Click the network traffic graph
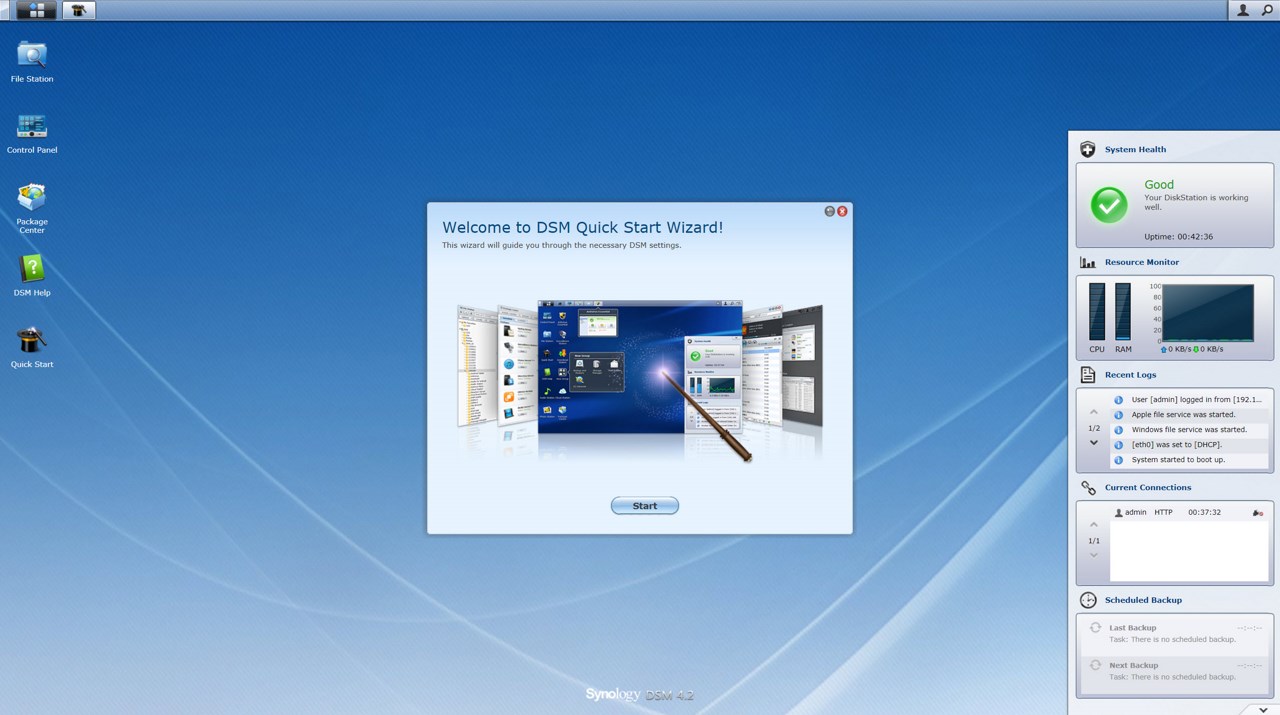This screenshot has height=715, width=1280. pyautogui.click(x=1208, y=313)
